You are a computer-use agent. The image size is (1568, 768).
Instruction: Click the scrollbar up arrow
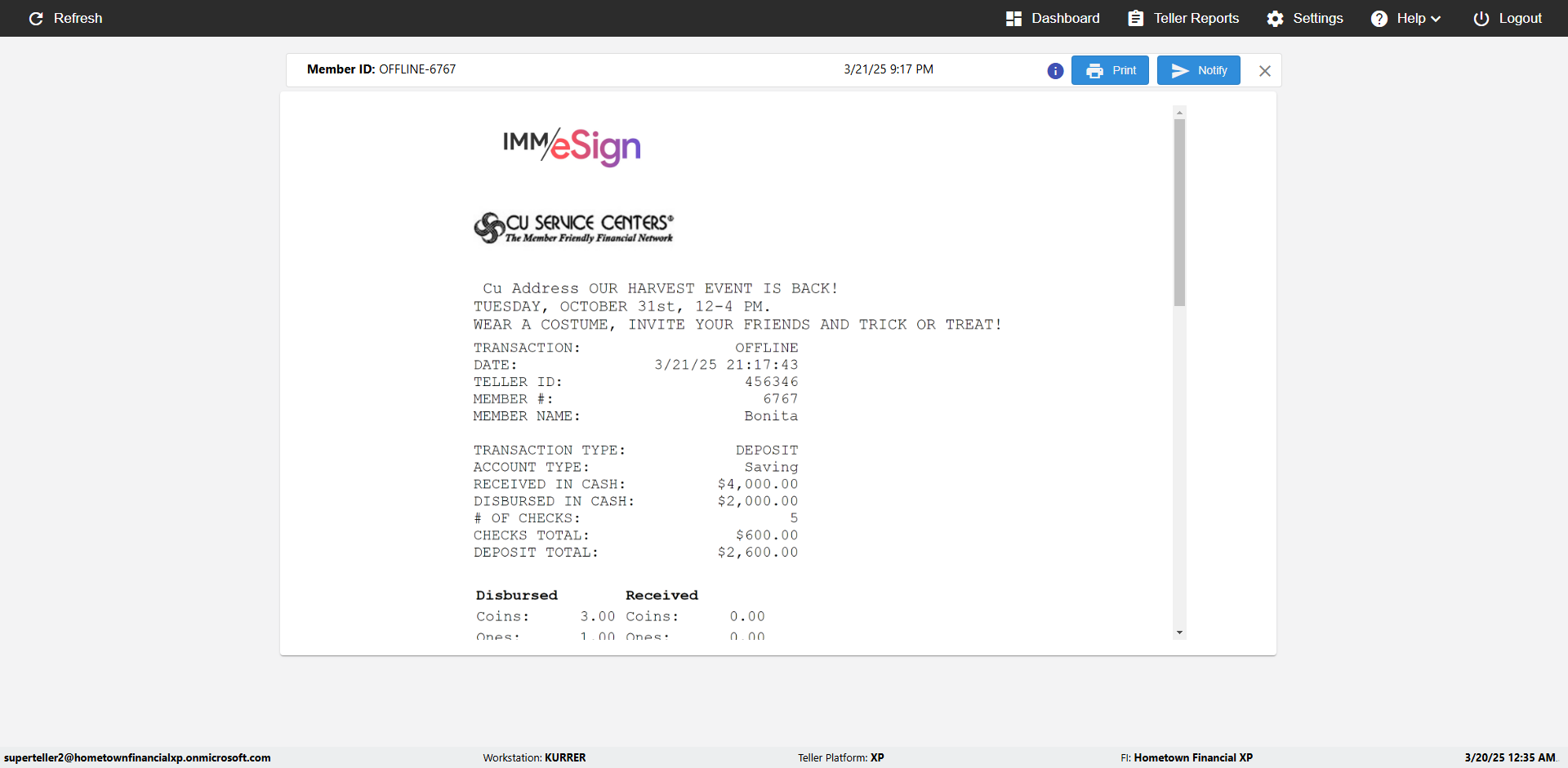pyautogui.click(x=1179, y=113)
